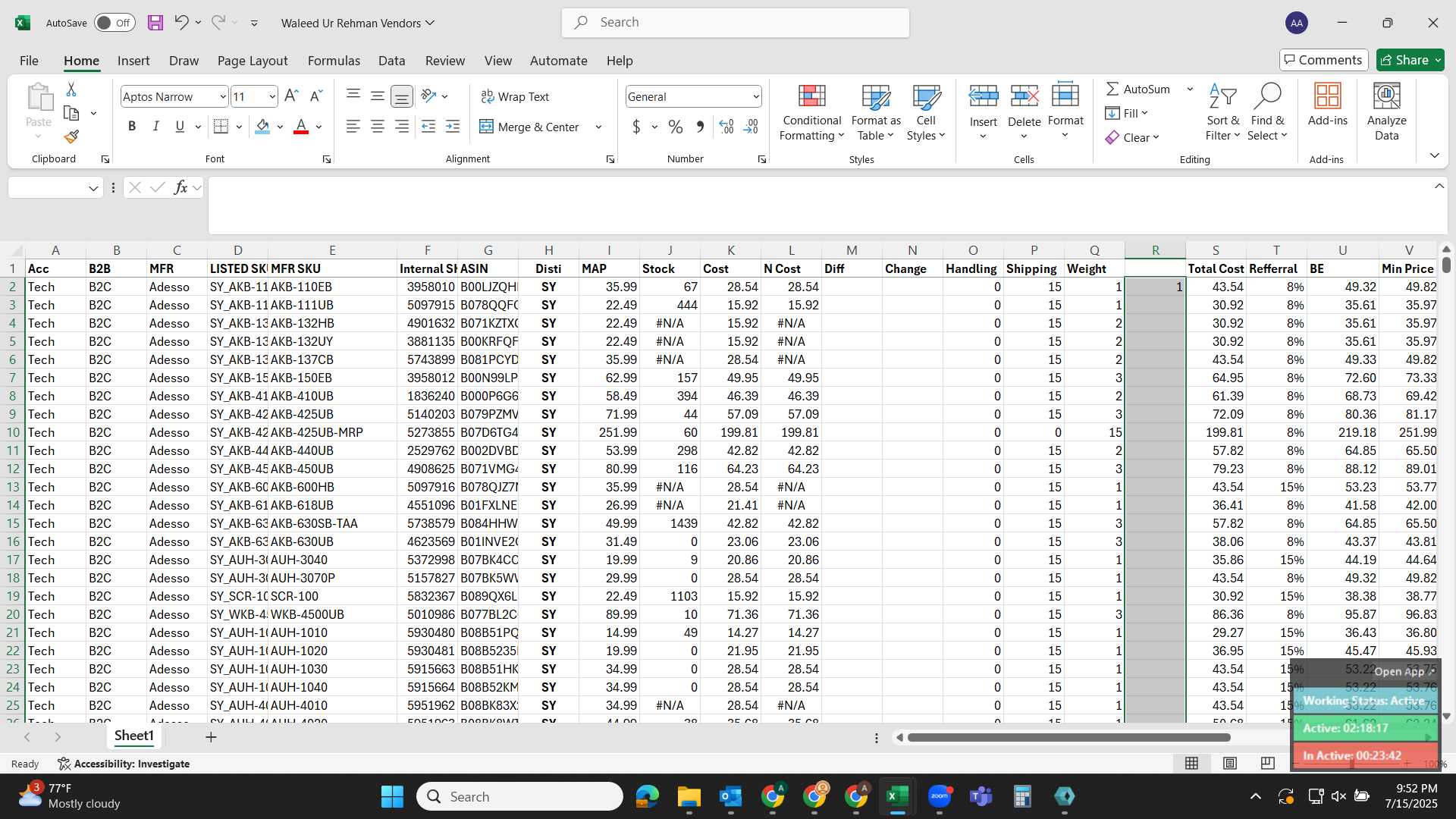Viewport: 1456px width, 819px height.
Task: Toggle Align Left
Action: point(353,127)
